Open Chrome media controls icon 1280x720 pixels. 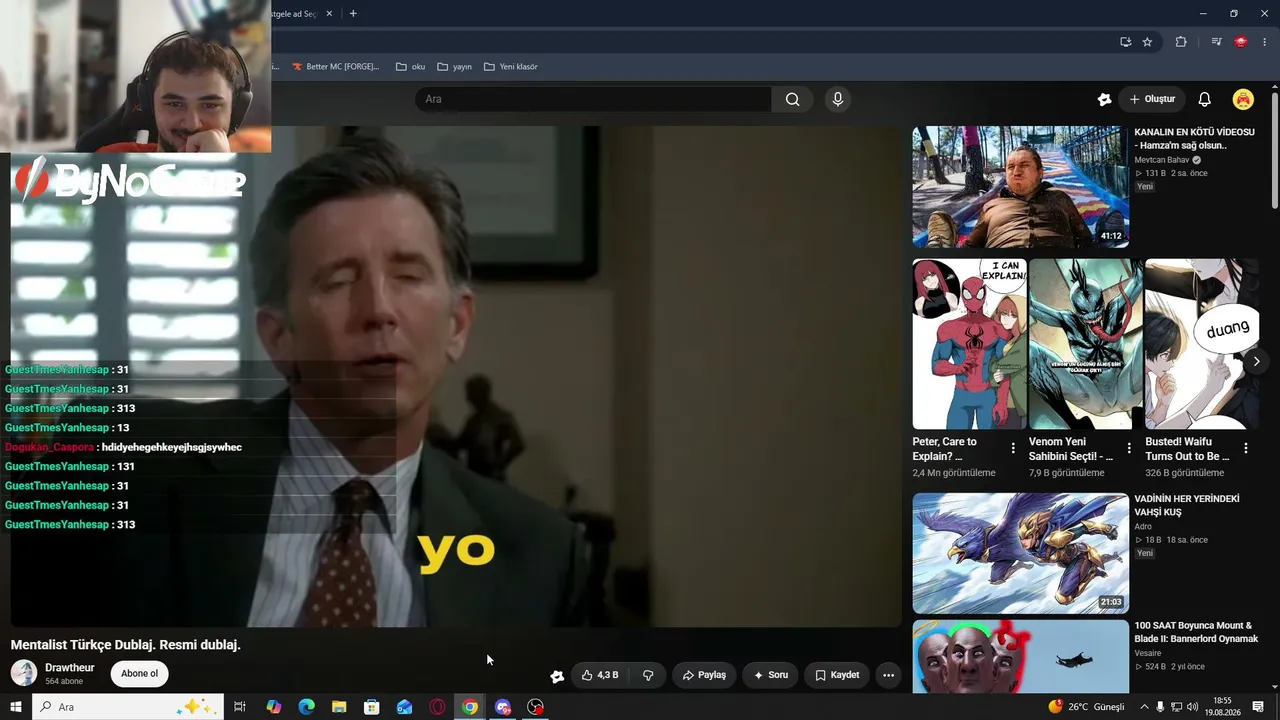pos(1216,42)
